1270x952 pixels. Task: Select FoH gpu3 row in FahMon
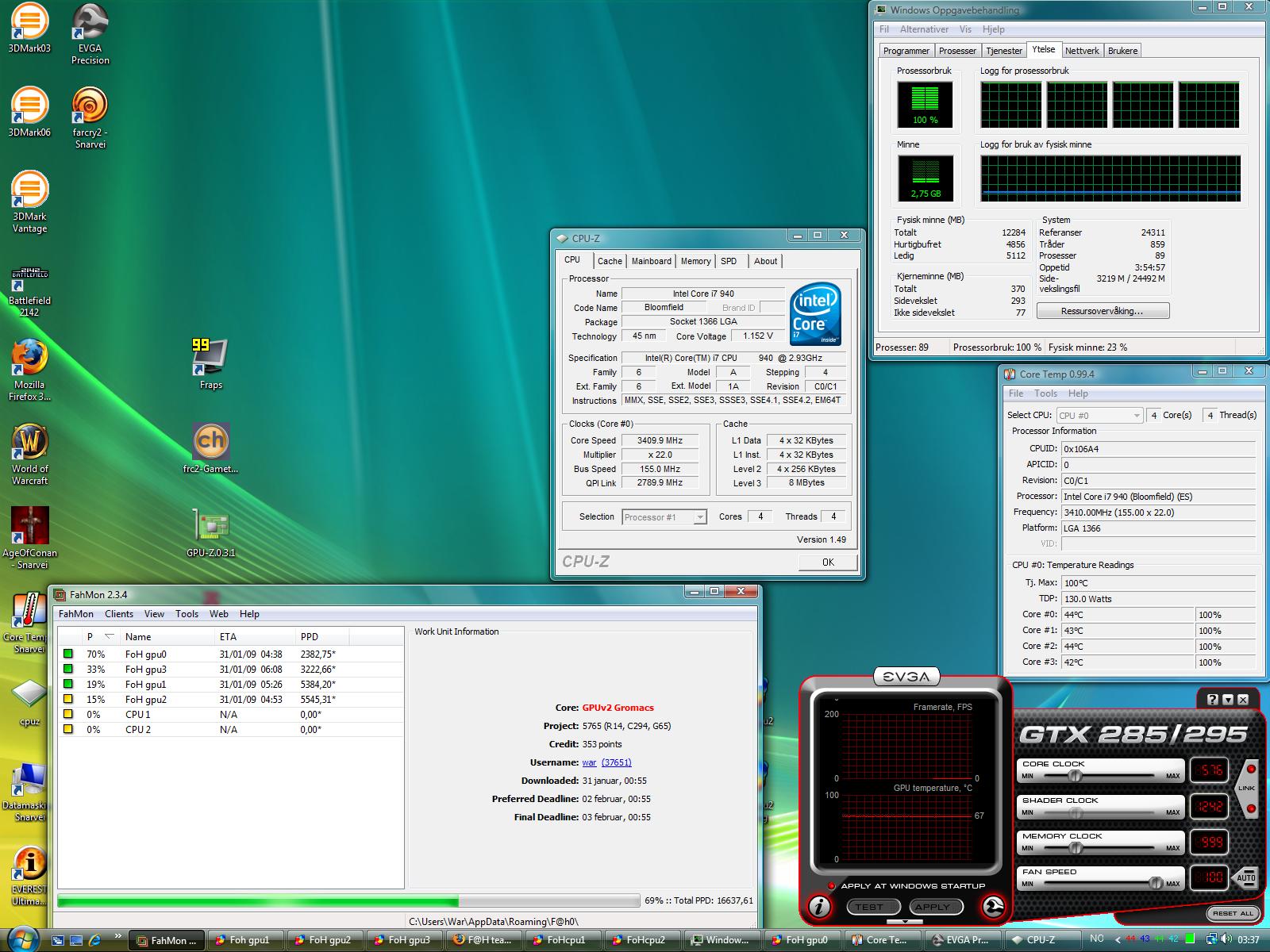click(x=231, y=670)
